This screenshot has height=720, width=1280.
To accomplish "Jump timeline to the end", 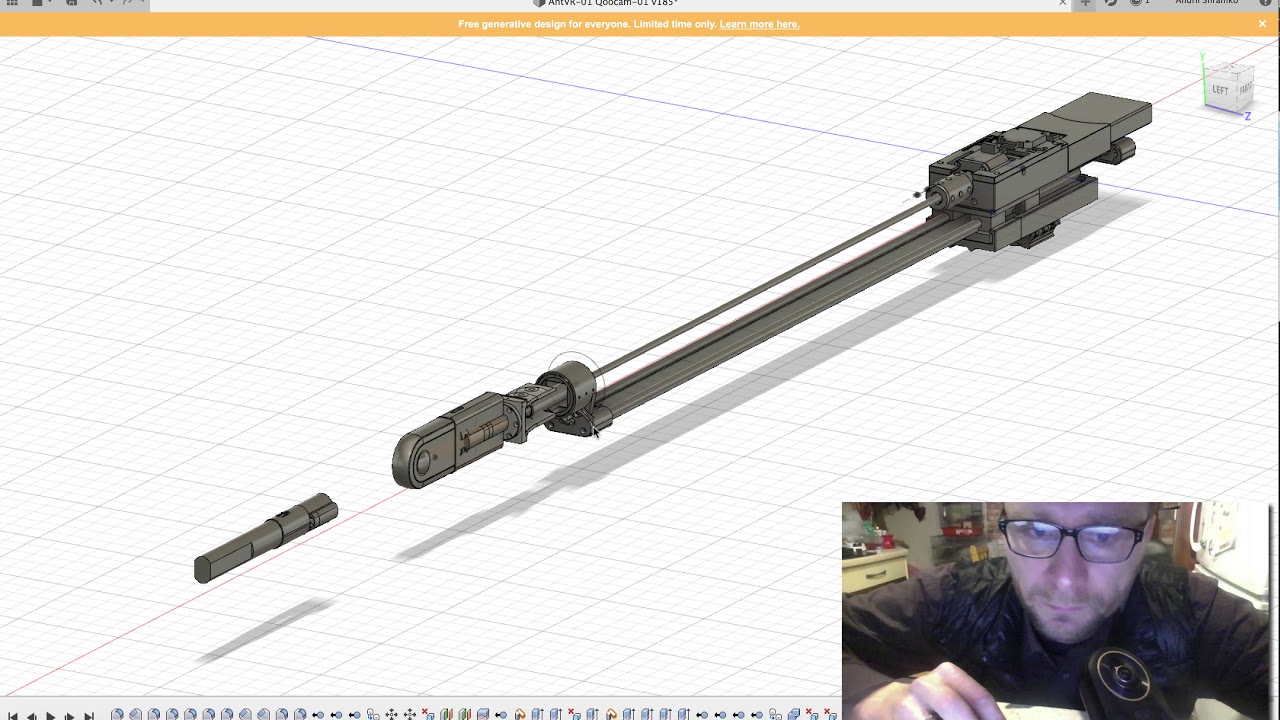I will coord(89,715).
